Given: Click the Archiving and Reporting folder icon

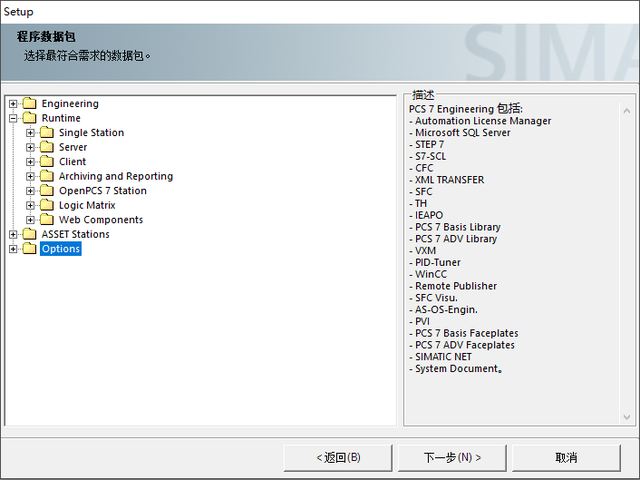Looking at the screenshot, I should point(47,176).
